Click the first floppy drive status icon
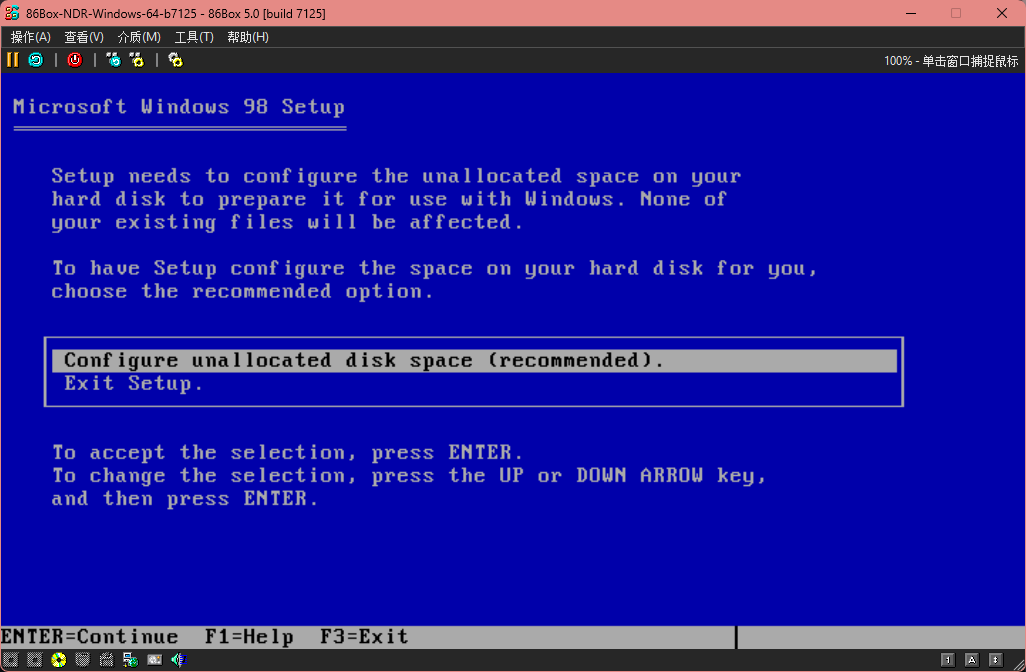 coord(10,660)
